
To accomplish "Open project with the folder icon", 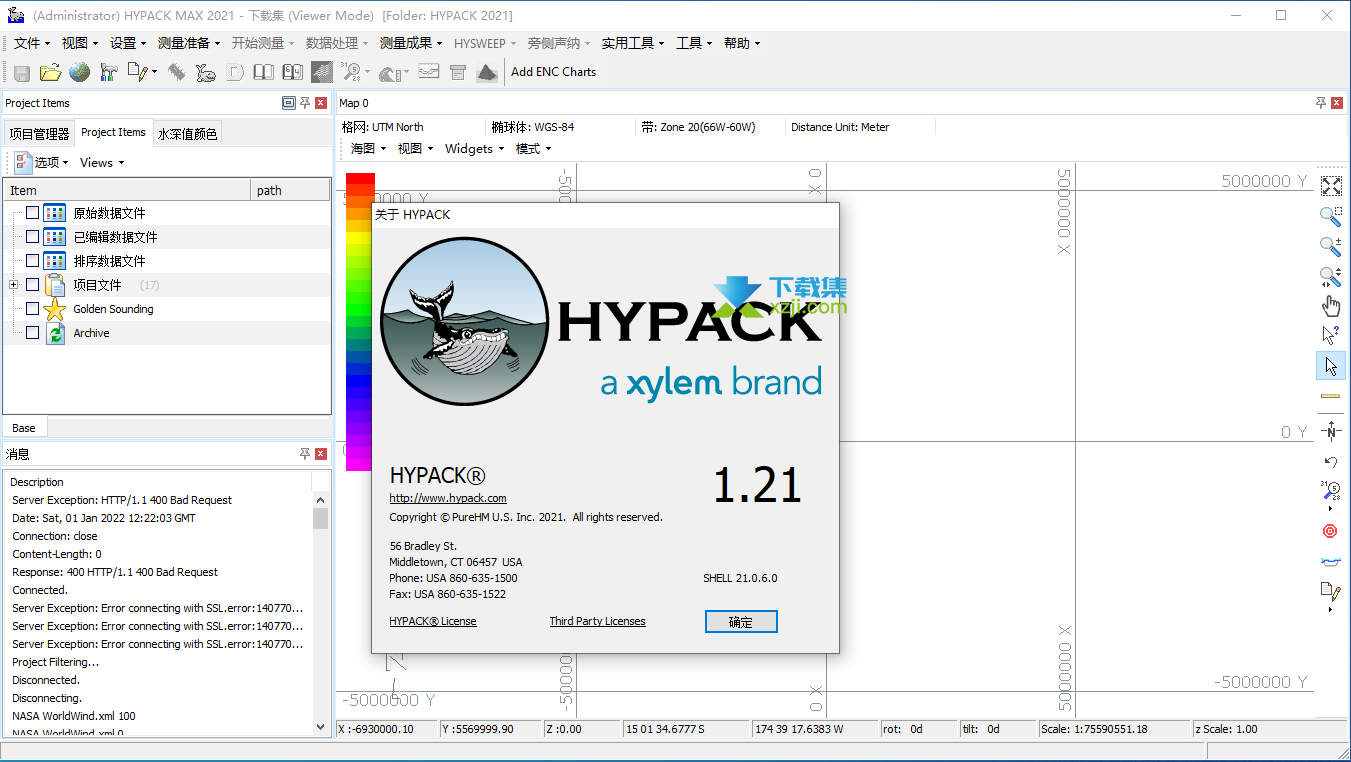I will (x=50, y=72).
